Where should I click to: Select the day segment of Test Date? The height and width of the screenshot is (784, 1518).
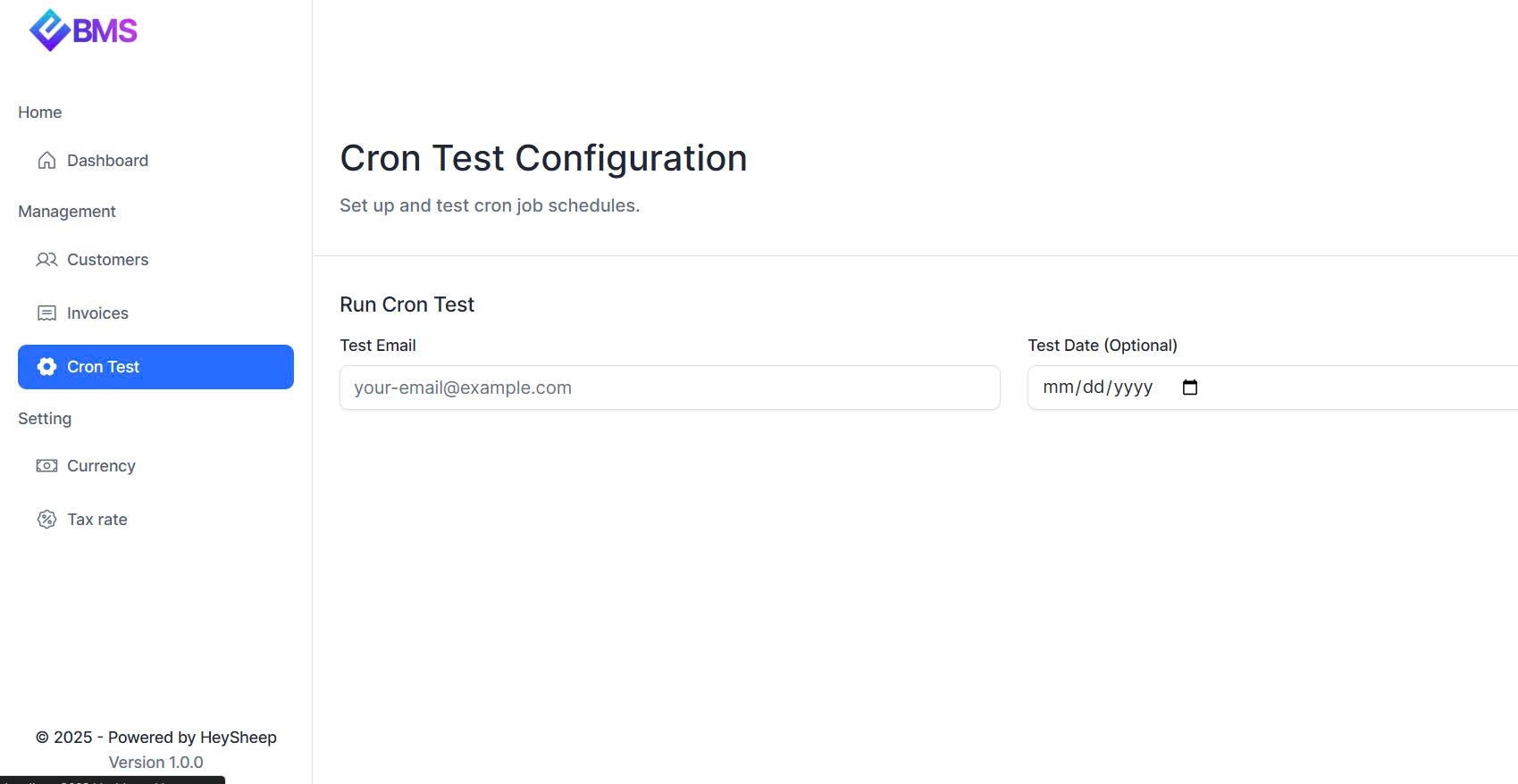tap(1094, 388)
